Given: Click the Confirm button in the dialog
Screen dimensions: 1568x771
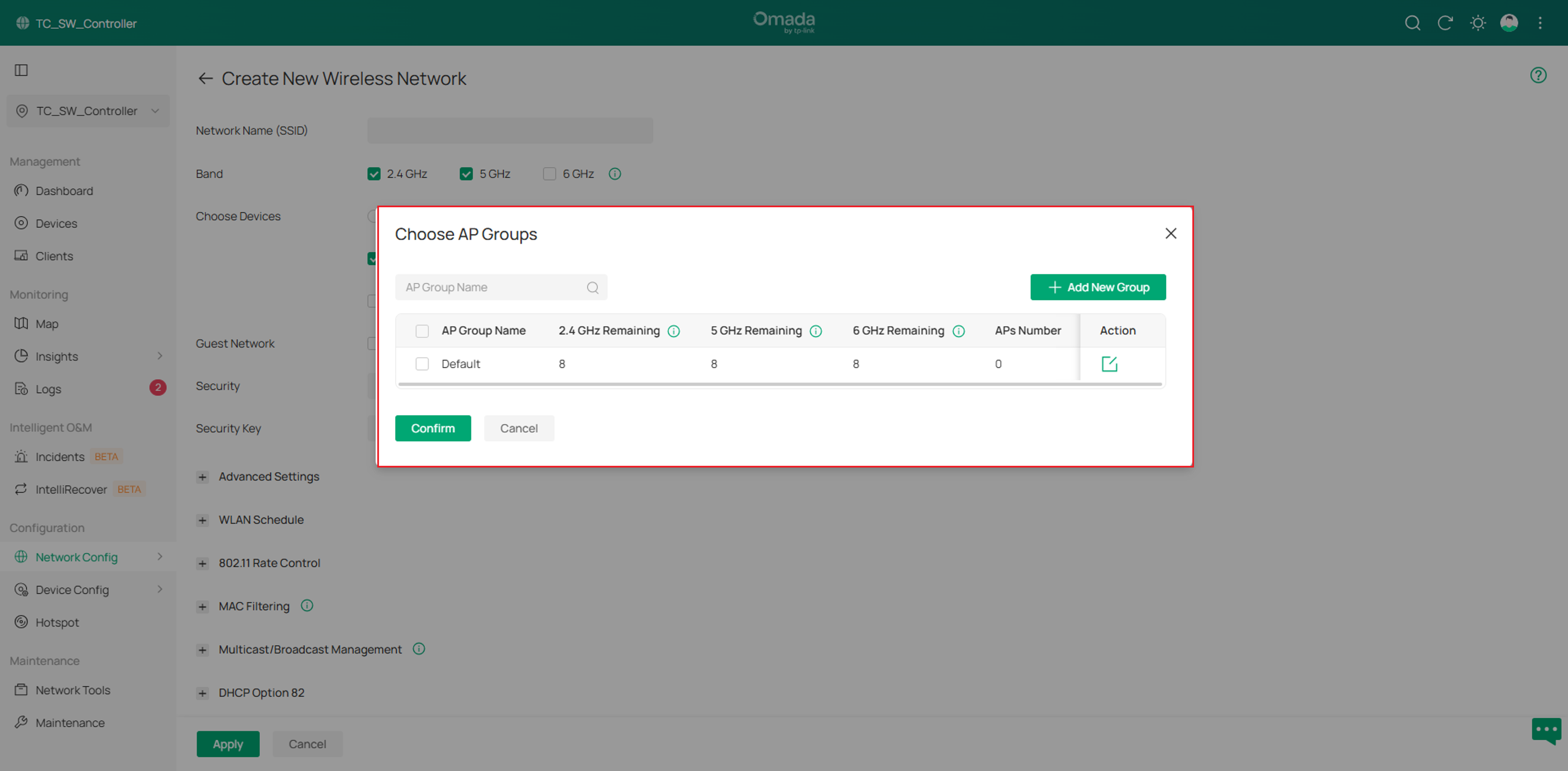Looking at the screenshot, I should point(432,428).
